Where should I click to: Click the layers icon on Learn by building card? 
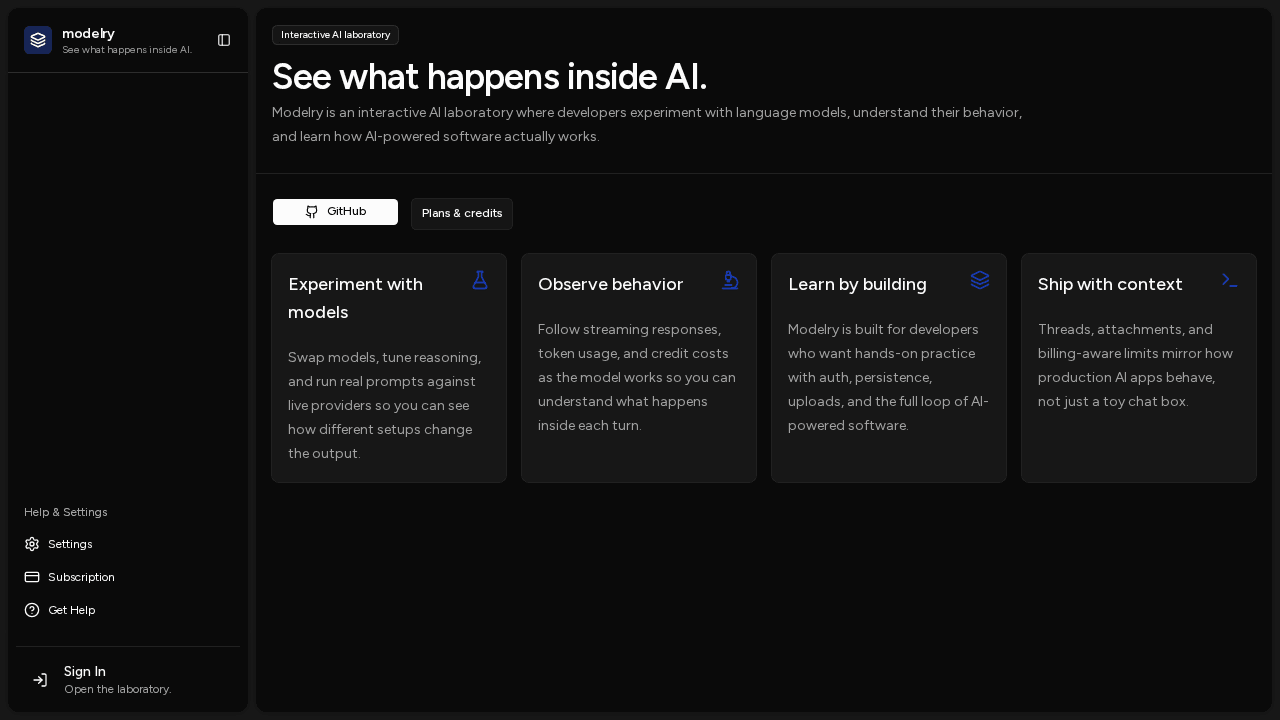[x=980, y=280]
